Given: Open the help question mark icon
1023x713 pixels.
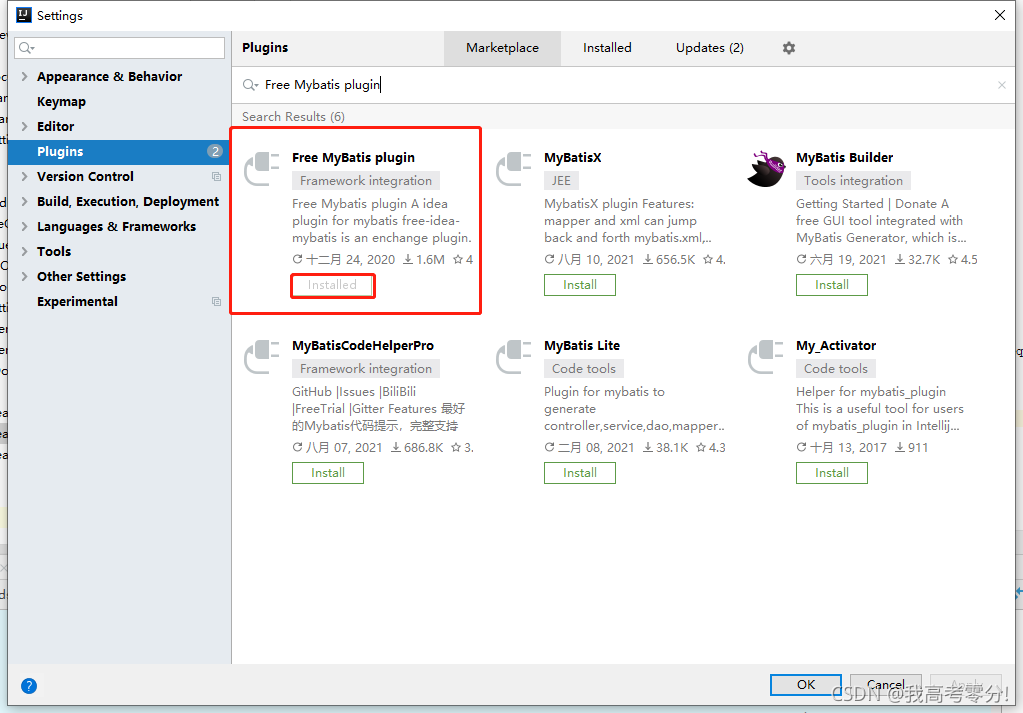Looking at the screenshot, I should (x=29, y=686).
